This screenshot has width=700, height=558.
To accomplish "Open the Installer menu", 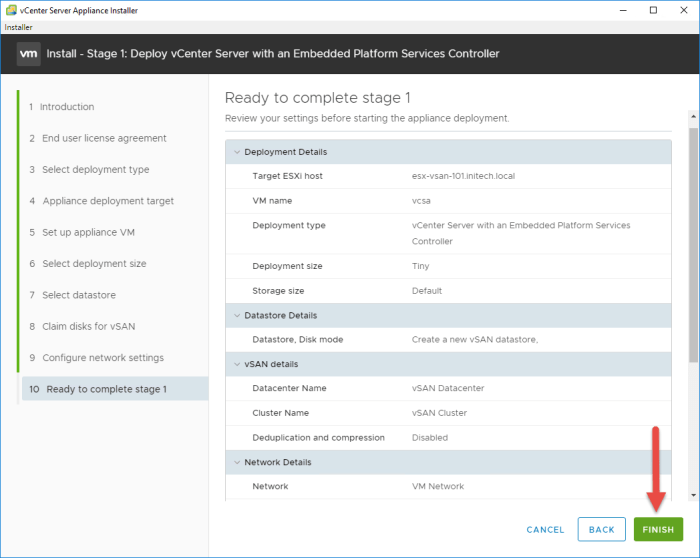I will click(19, 27).
